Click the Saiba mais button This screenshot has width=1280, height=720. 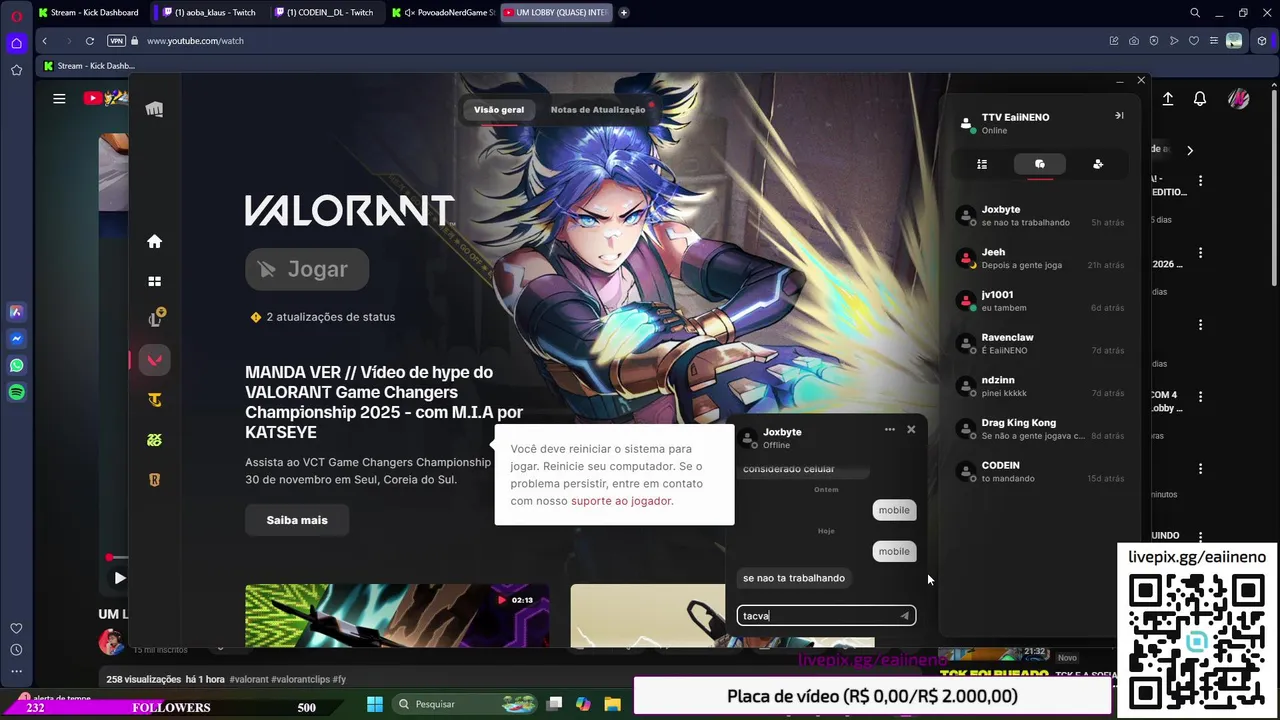click(297, 520)
